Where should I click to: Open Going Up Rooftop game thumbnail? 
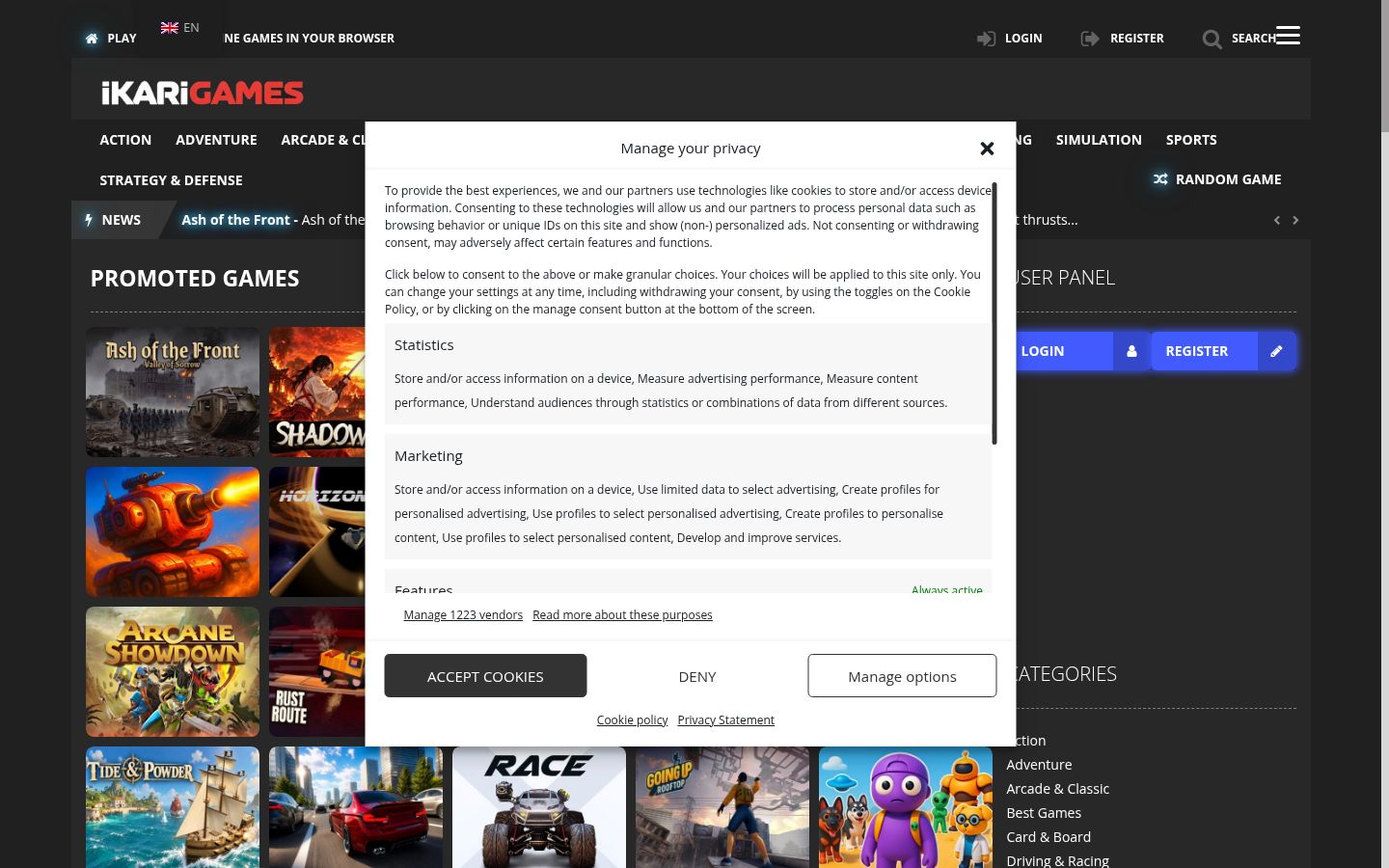point(722,807)
